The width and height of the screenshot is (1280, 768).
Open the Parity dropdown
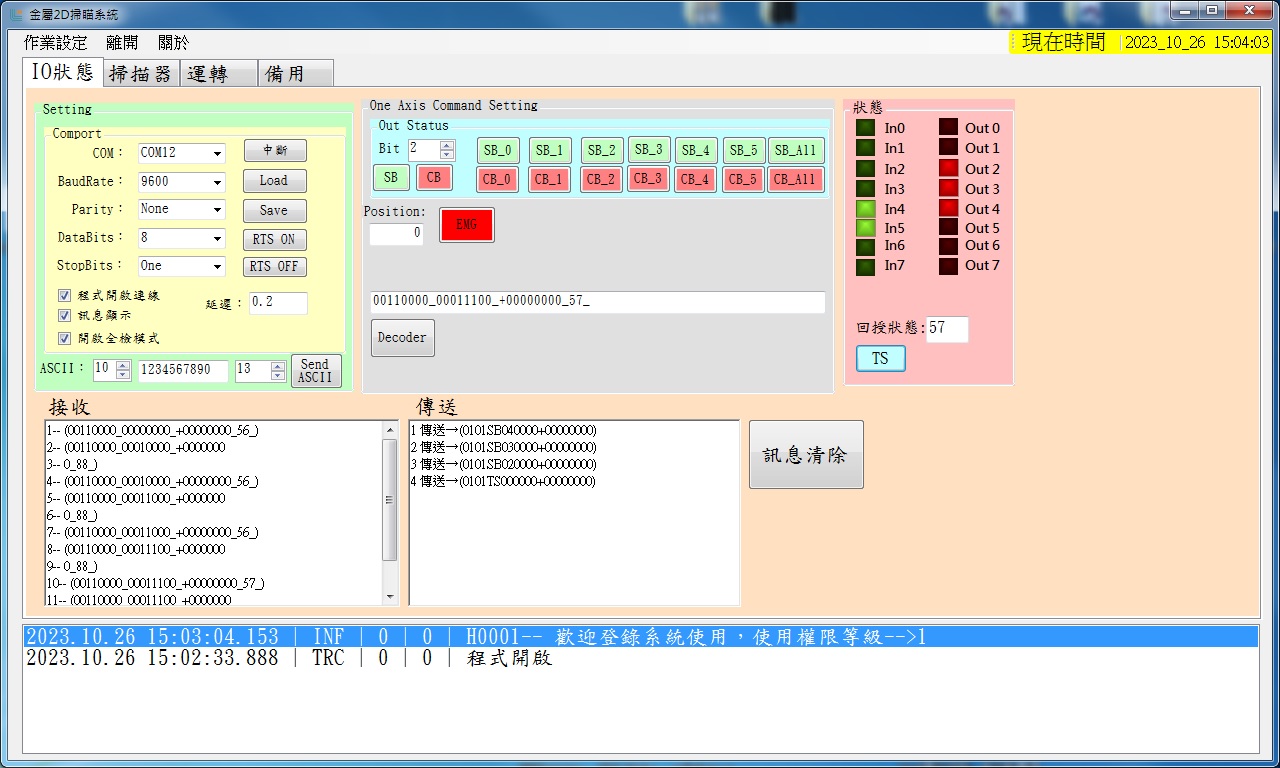217,210
